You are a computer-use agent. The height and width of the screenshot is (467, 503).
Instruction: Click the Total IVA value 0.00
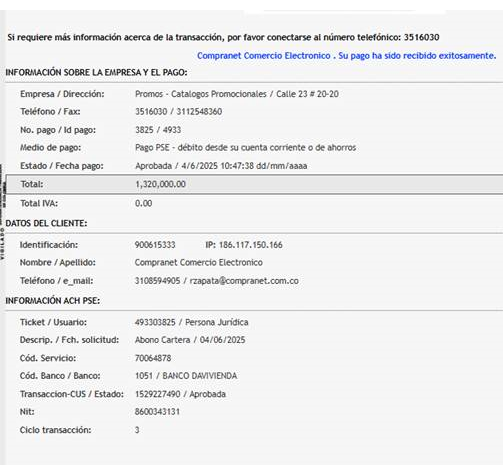[144, 203]
